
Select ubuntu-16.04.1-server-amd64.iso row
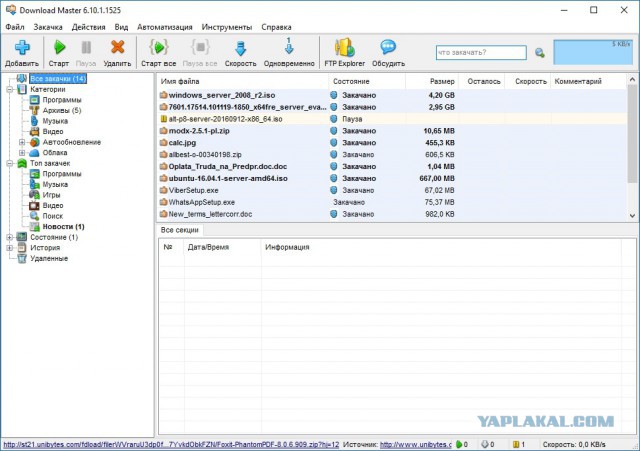coord(392,179)
